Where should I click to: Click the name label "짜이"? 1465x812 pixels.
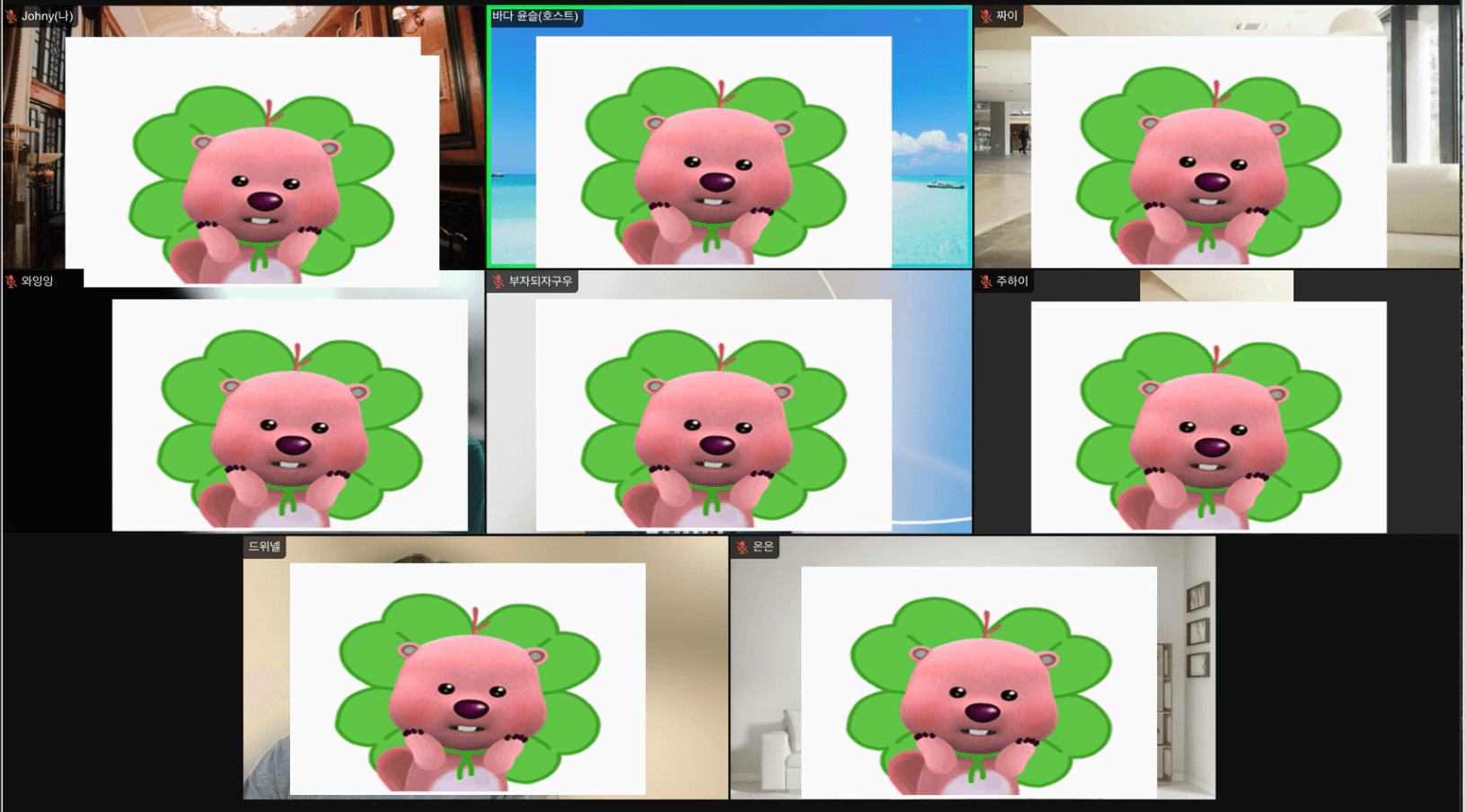pos(1007,16)
